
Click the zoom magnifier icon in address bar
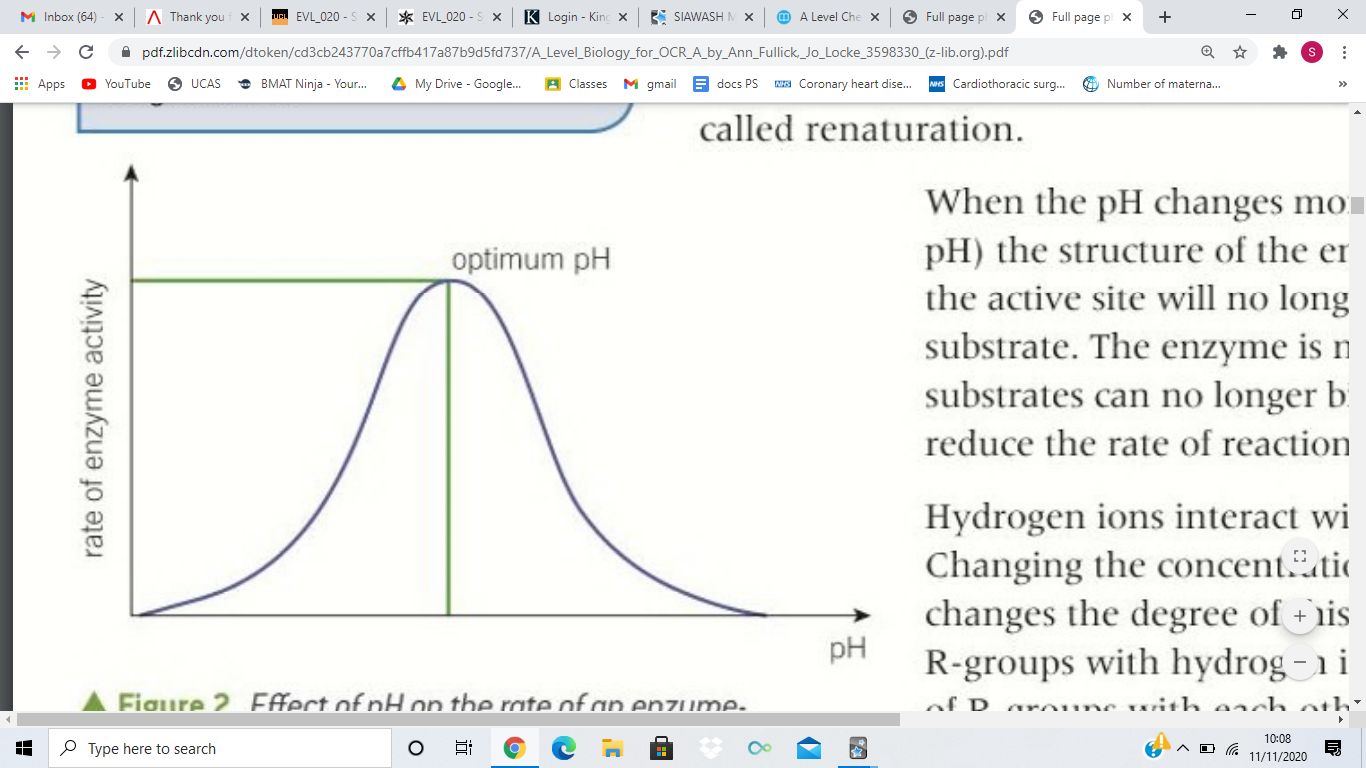tap(1208, 52)
